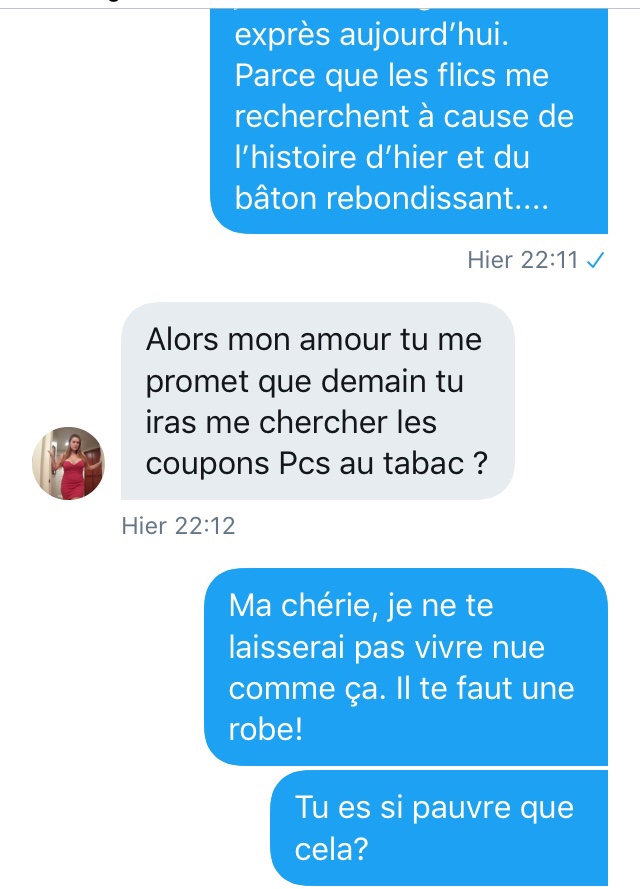Open the sender's profile avatar photo
The image size is (640, 889).
pos(68,463)
